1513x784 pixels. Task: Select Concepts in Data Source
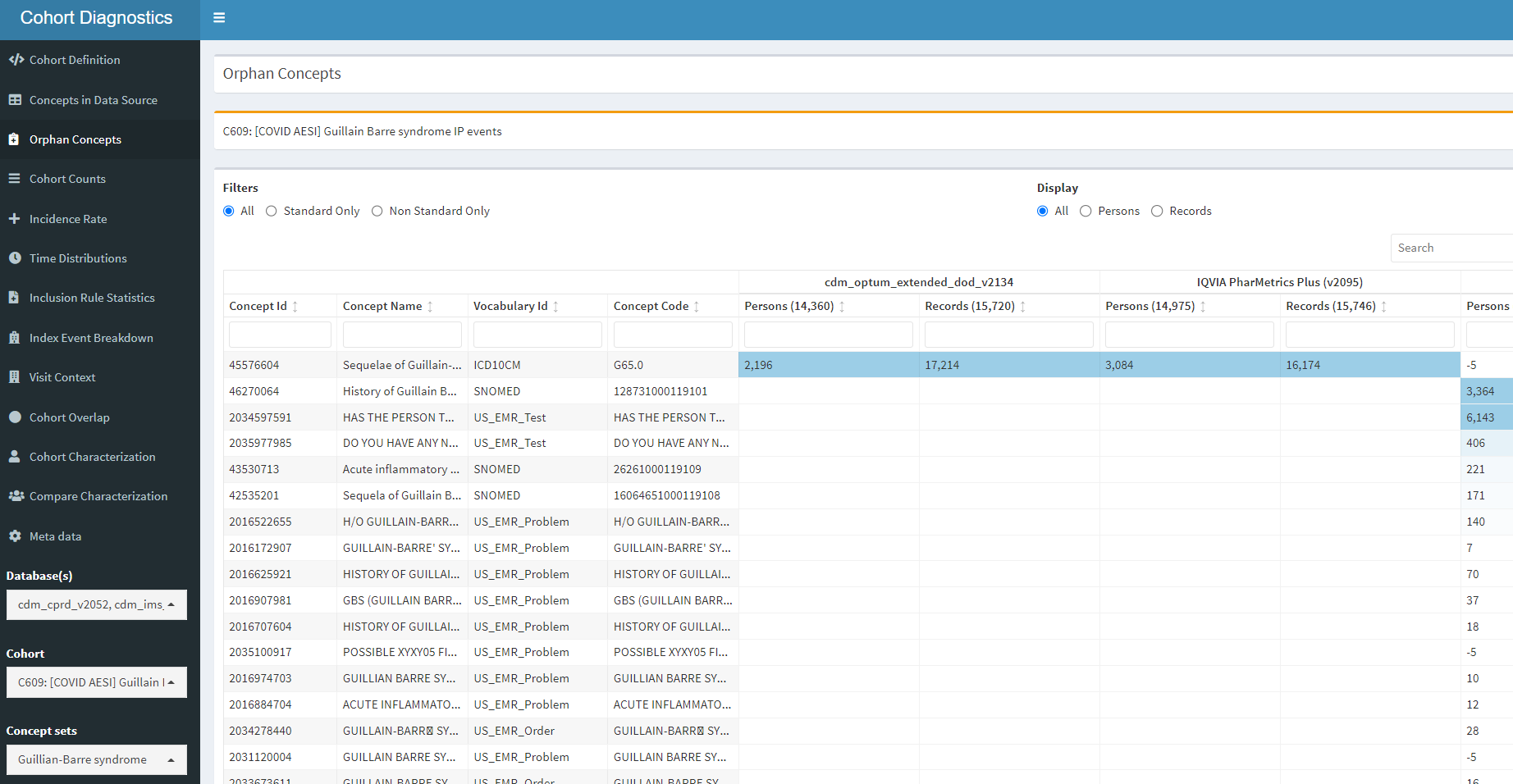pyautogui.click(x=93, y=99)
